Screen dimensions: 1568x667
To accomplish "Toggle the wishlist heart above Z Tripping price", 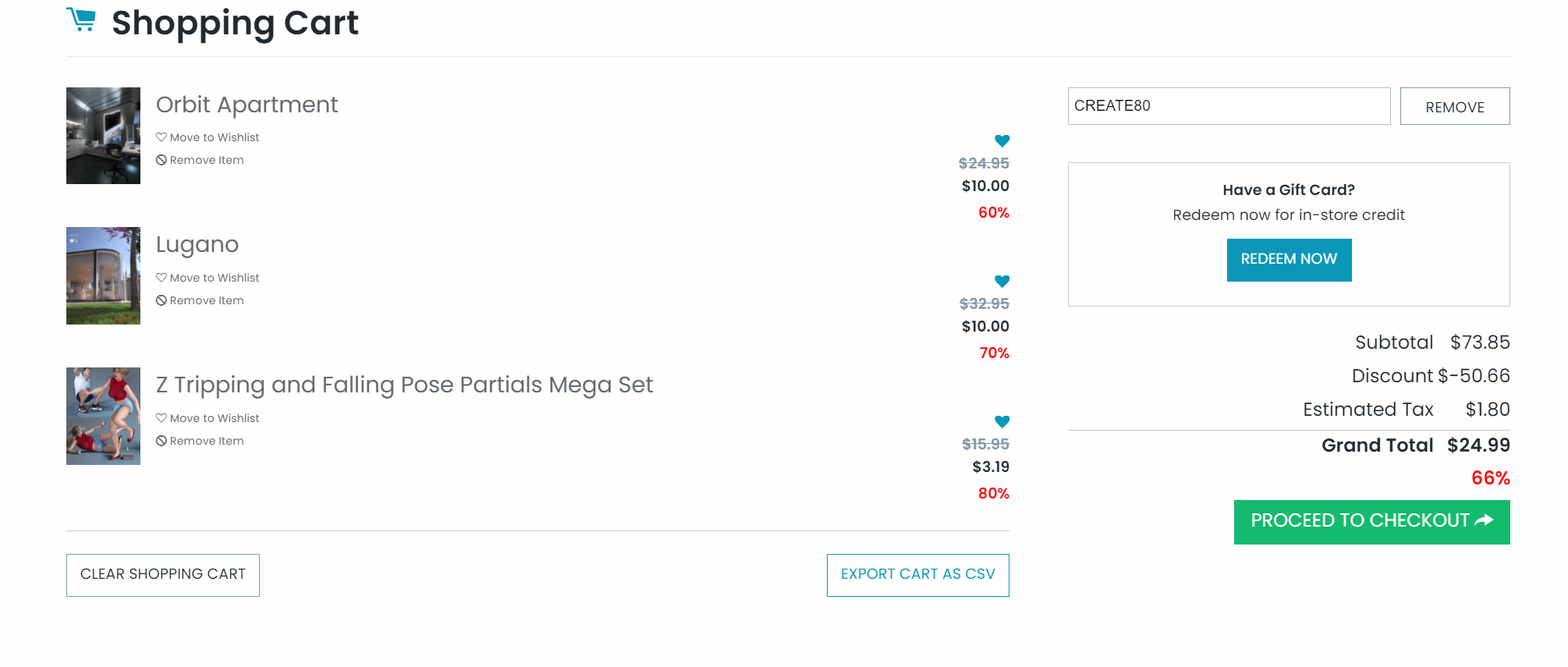I will point(1002,421).
